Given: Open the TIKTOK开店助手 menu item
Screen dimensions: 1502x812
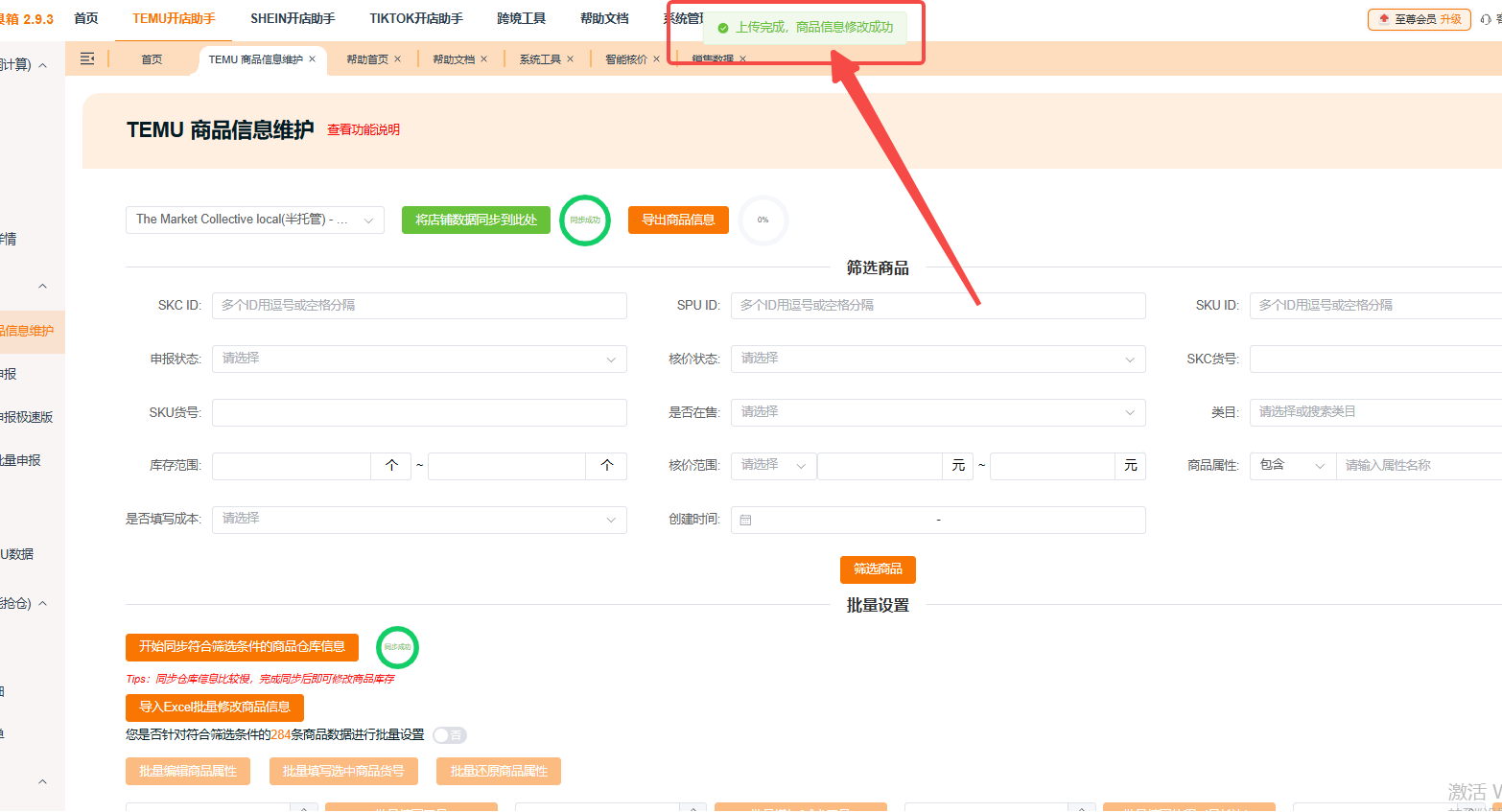Looking at the screenshot, I should click(415, 17).
